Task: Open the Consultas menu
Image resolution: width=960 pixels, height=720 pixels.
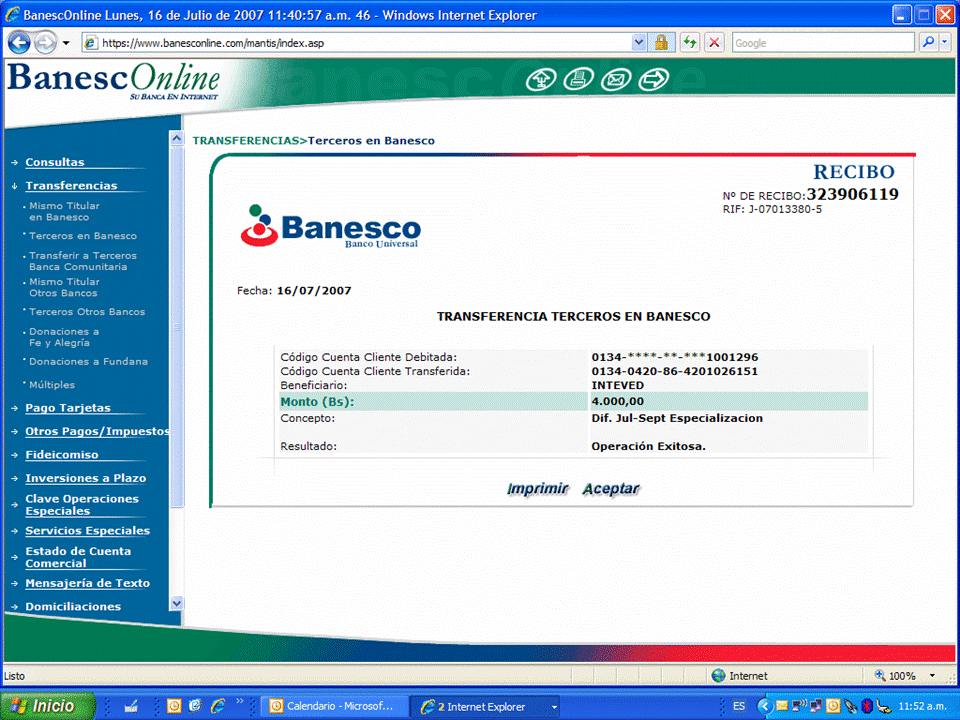Action: tap(54, 162)
